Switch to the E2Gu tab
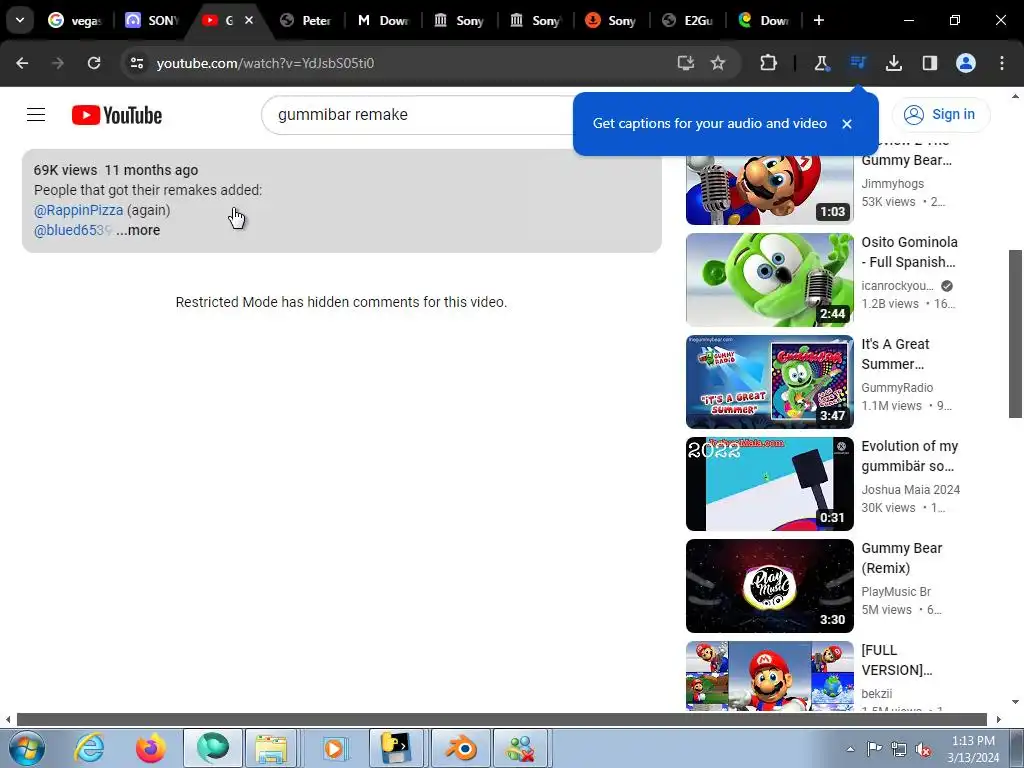Image resolution: width=1024 pixels, height=768 pixels. (x=687, y=20)
